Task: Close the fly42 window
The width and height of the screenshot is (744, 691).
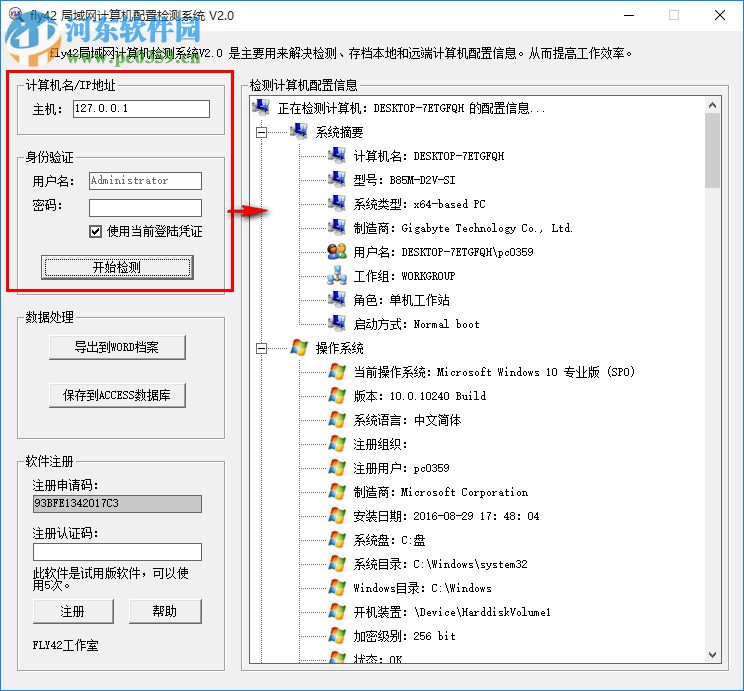Action: tap(720, 15)
